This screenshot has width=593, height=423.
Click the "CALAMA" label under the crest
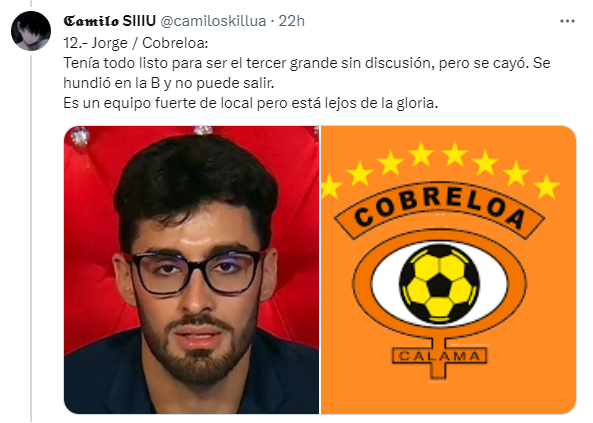click(439, 356)
